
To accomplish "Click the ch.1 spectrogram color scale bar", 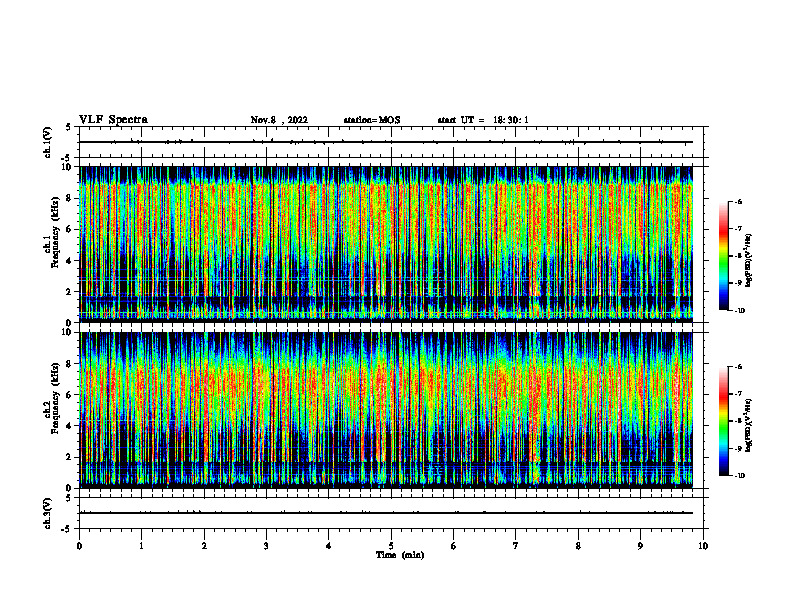I will coord(723,256).
